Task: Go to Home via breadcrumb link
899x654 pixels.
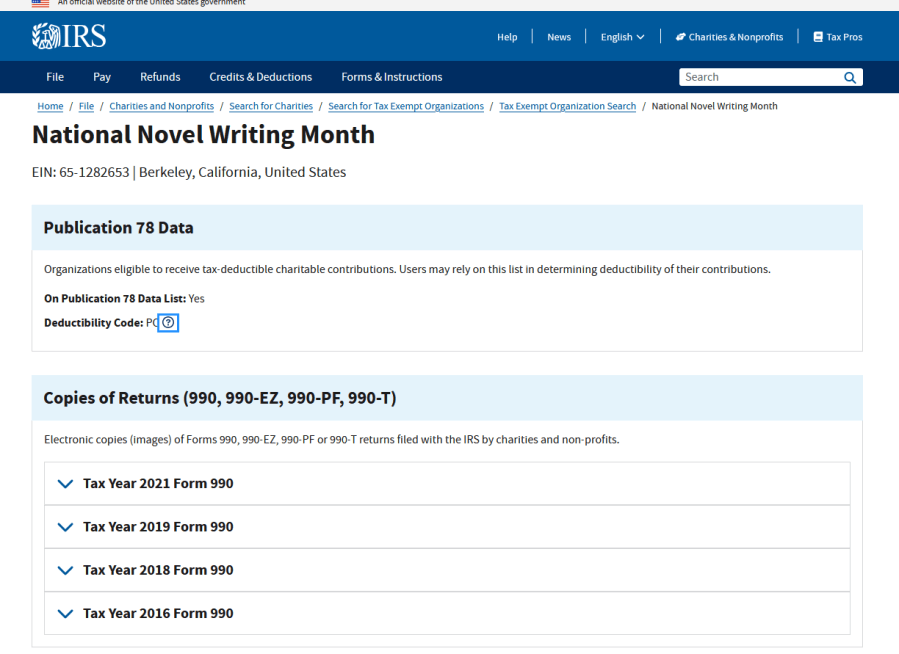Action: [x=50, y=106]
